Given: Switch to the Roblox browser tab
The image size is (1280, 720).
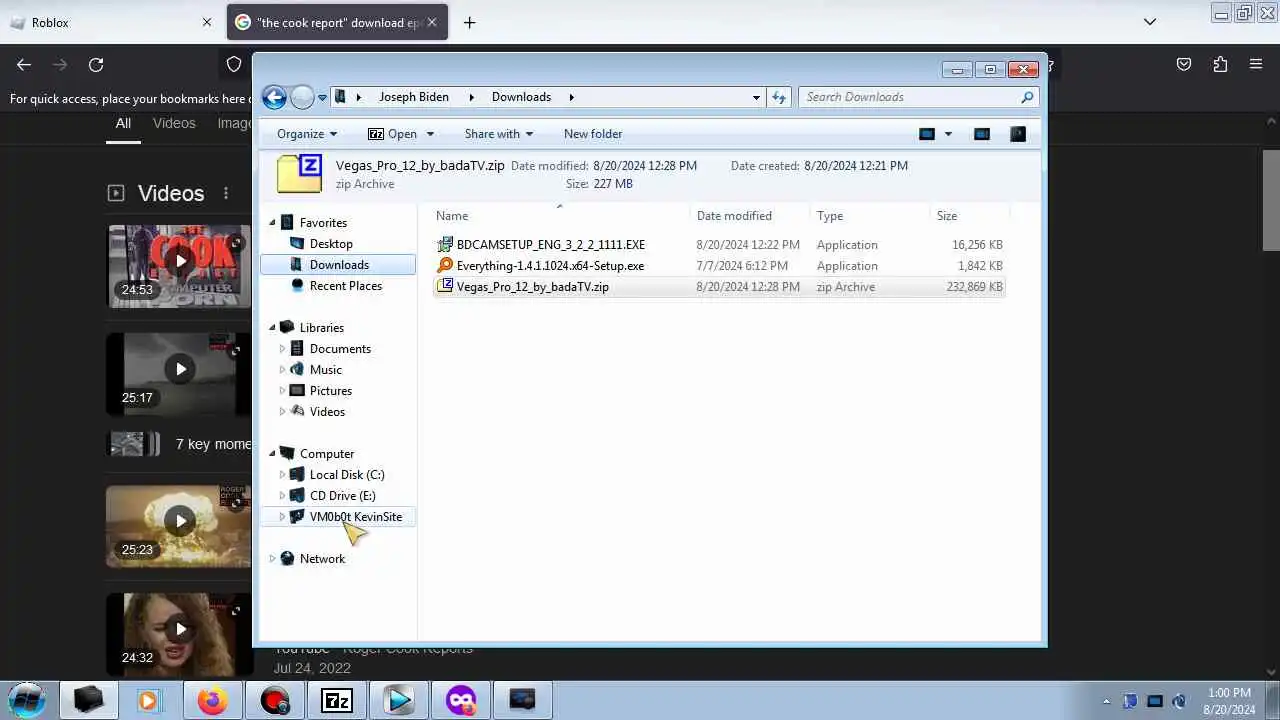Looking at the screenshot, I should [110, 22].
